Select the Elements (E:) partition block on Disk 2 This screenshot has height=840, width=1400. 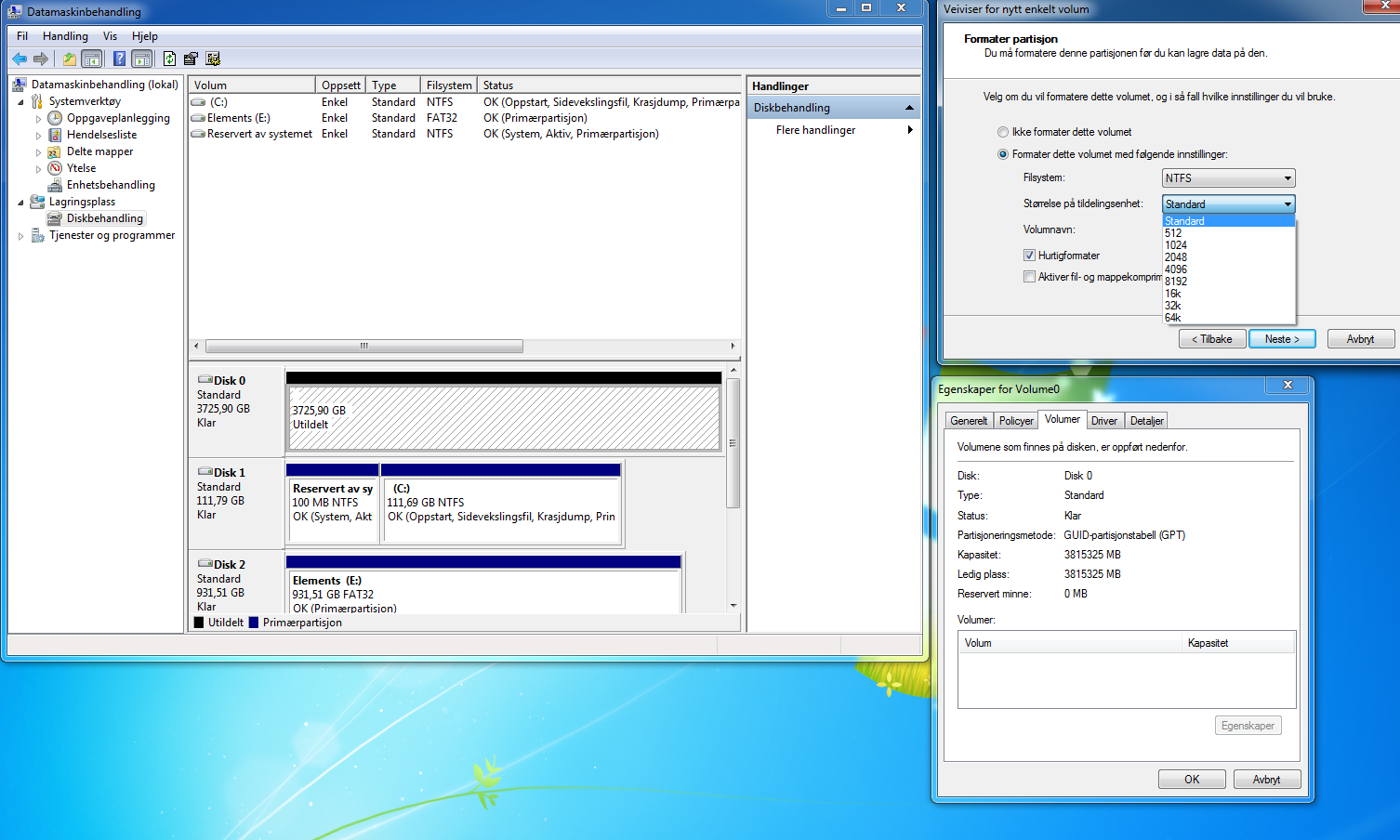pyautogui.click(x=483, y=592)
